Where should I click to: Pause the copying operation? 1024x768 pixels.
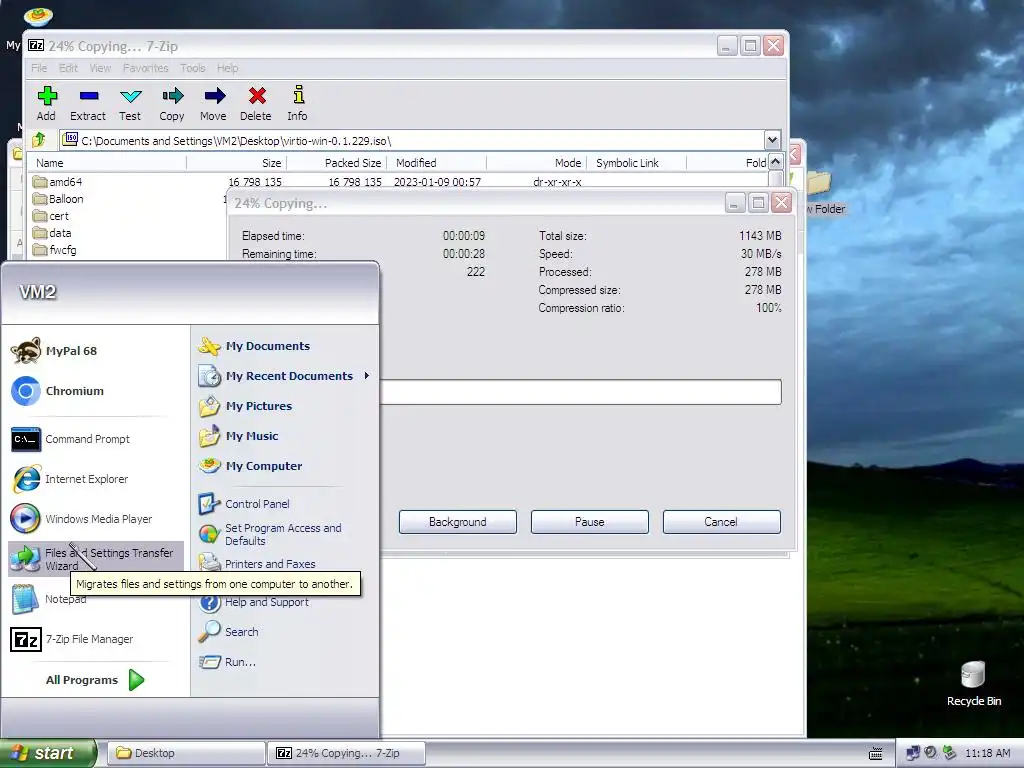click(590, 522)
